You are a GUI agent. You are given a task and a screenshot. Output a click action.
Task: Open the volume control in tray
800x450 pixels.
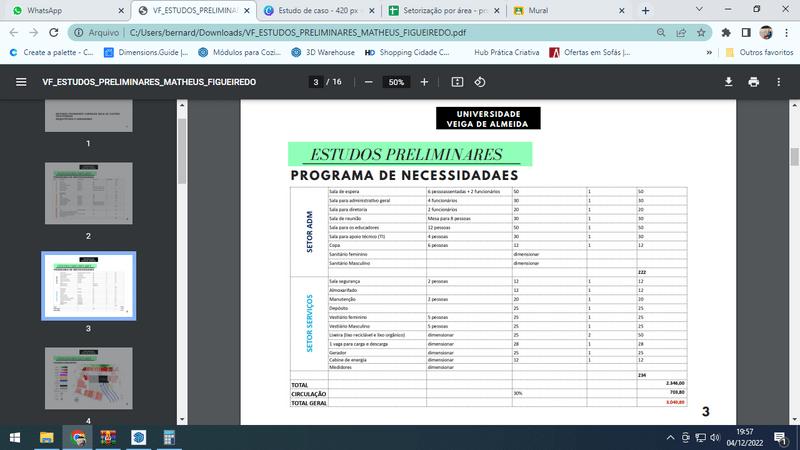[x=715, y=437]
